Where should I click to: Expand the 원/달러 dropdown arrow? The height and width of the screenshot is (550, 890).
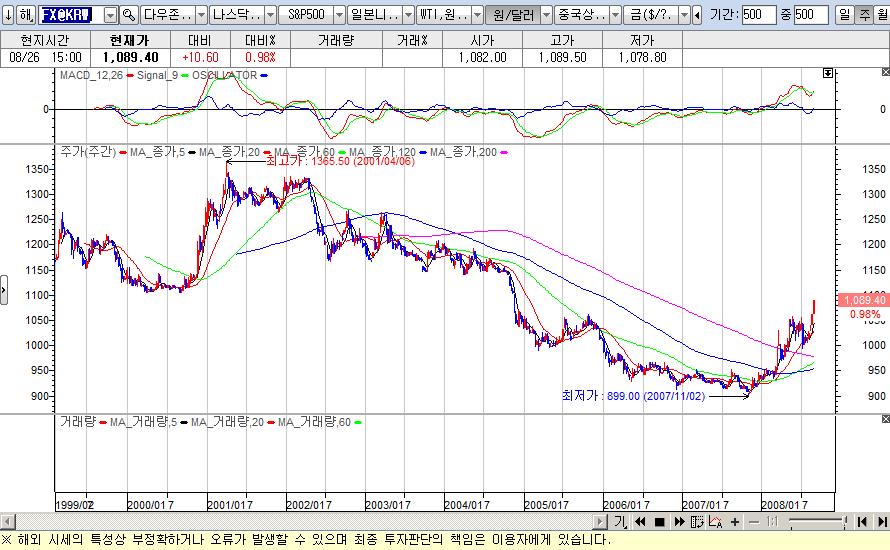[x=544, y=15]
